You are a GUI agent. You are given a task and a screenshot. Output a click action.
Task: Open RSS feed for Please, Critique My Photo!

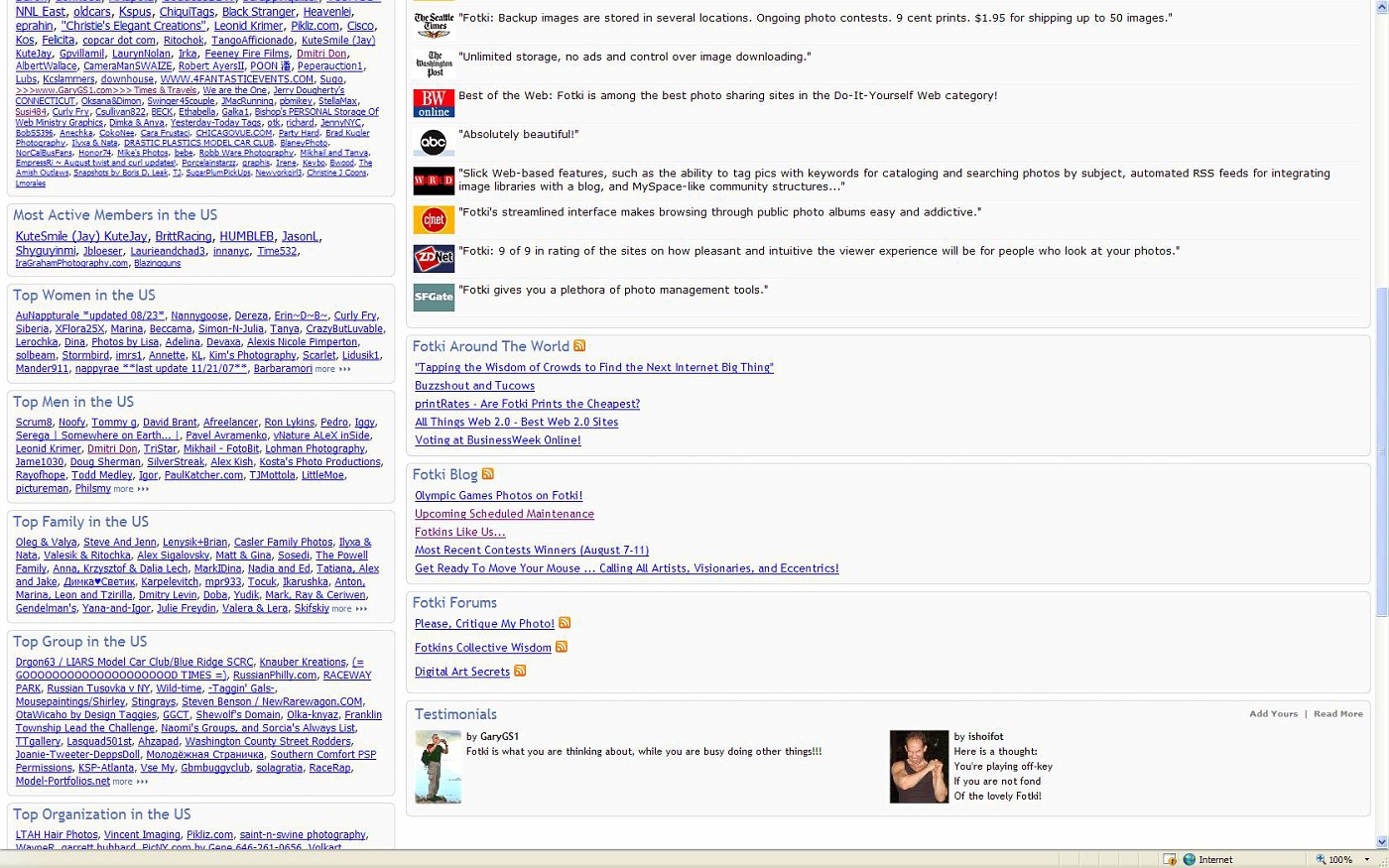point(565,623)
